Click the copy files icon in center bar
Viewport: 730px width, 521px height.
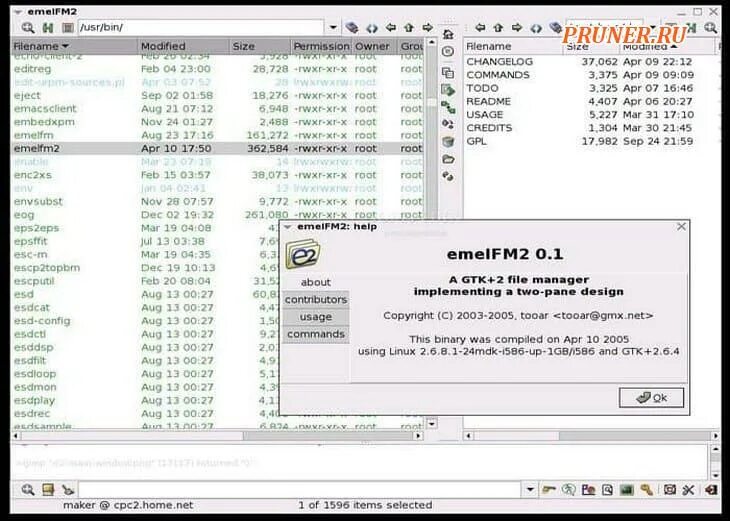coord(448,73)
